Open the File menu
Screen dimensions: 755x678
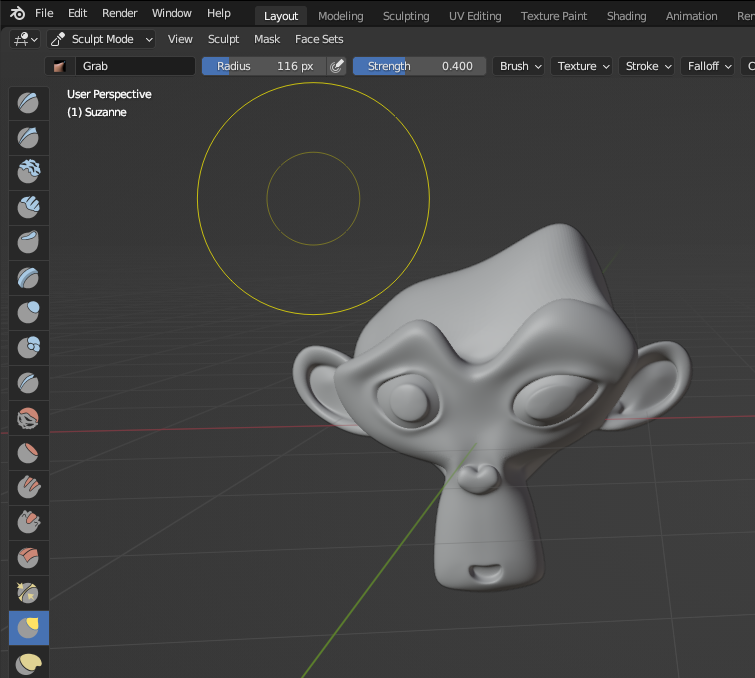44,13
